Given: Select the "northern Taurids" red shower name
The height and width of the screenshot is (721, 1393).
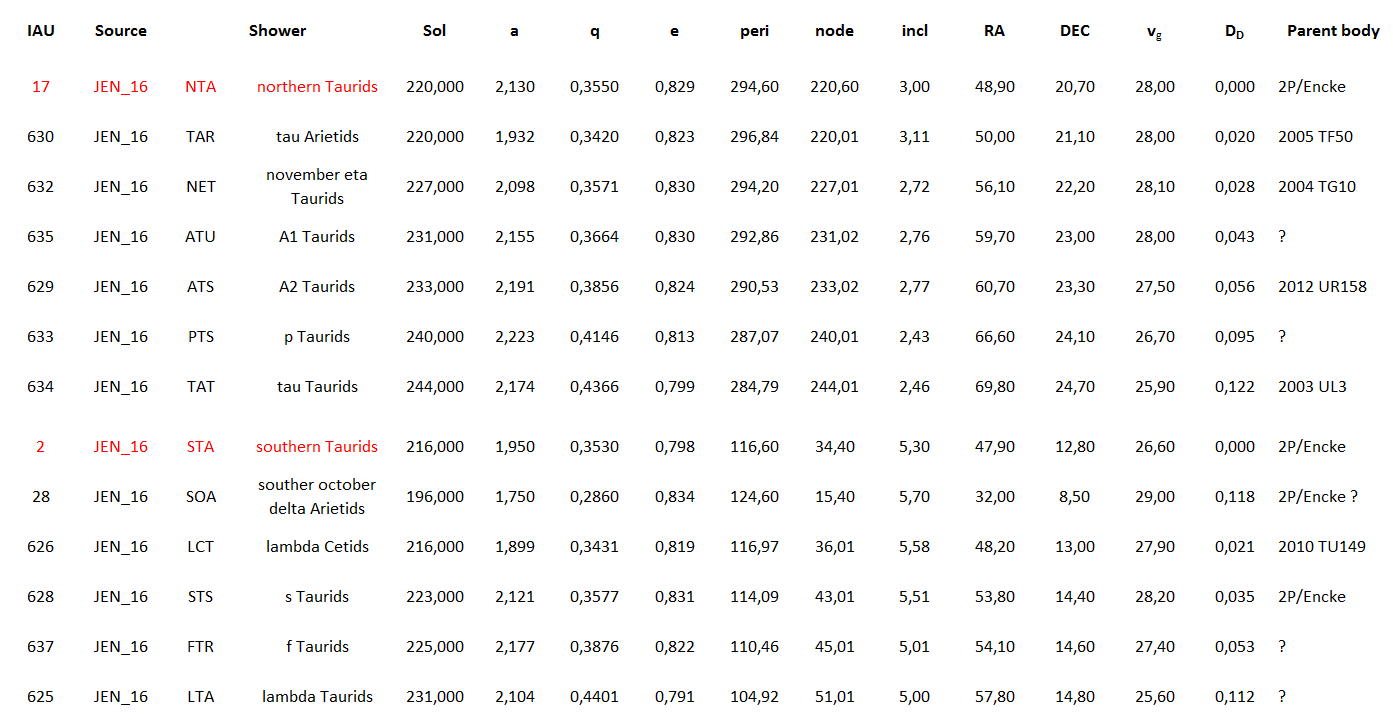Looking at the screenshot, I should pos(317,87).
